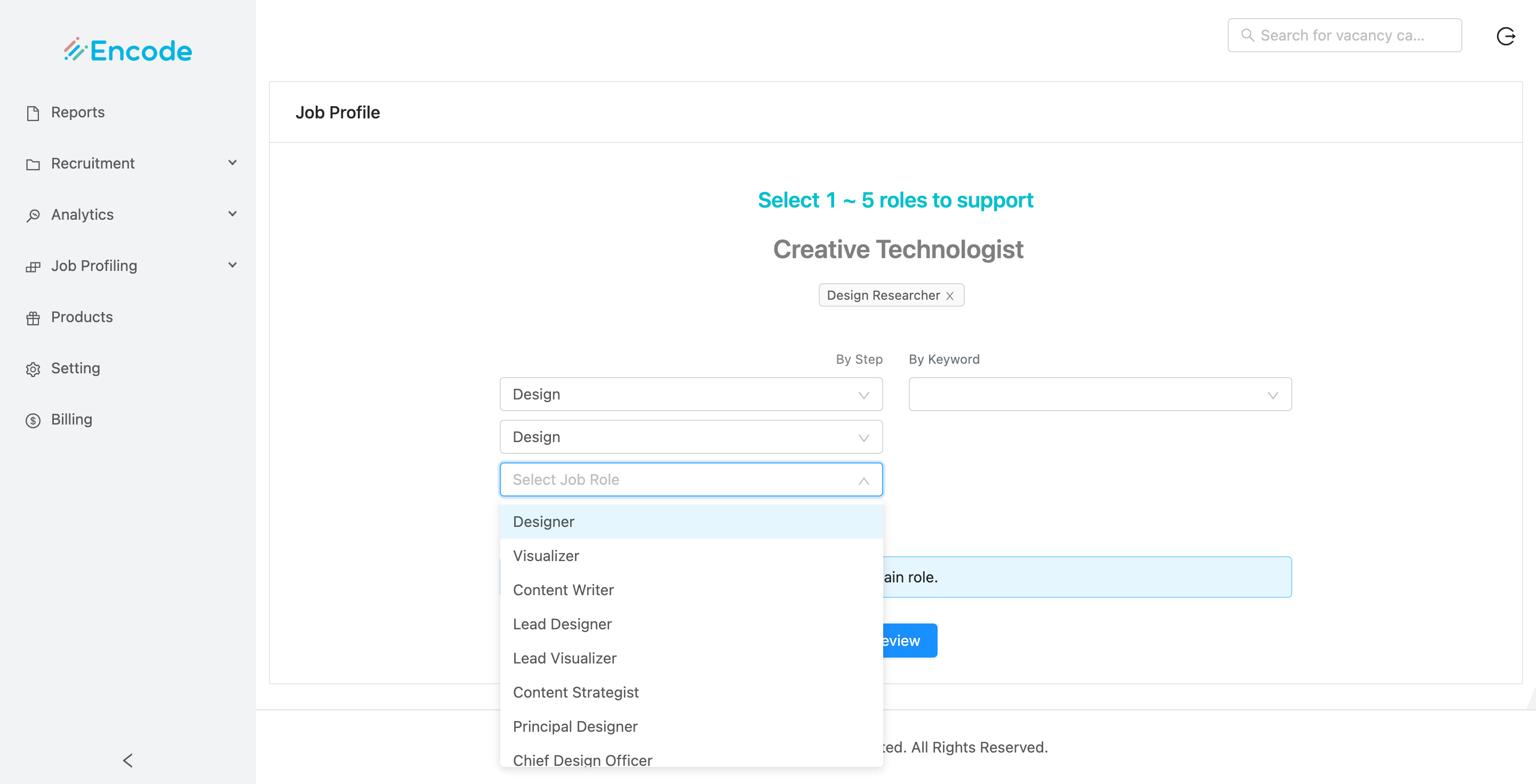The height and width of the screenshot is (784, 1536).
Task: Collapse the Select Job Role dropdown
Action: pos(863,480)
